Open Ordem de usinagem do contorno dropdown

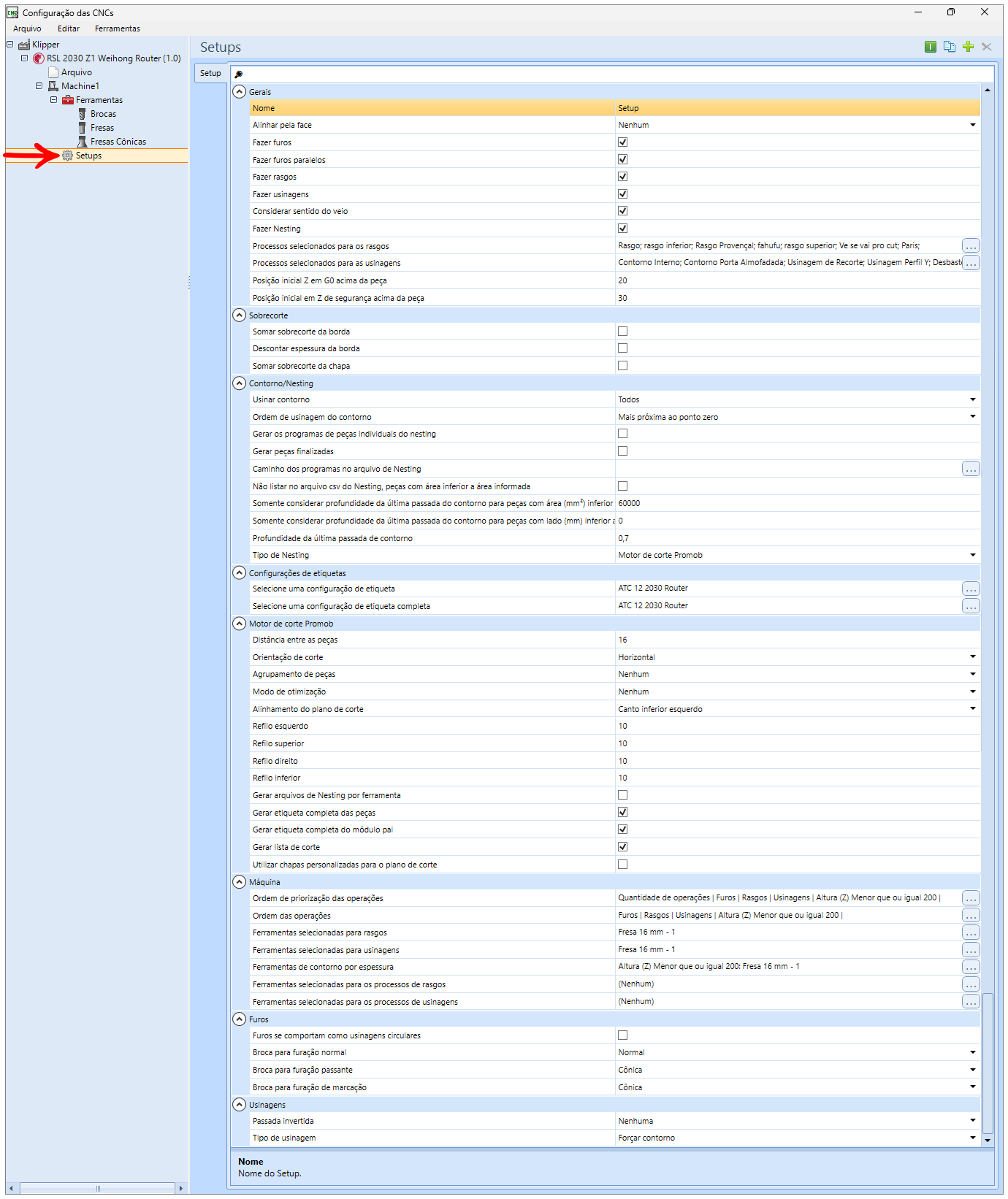coord(972,417)
